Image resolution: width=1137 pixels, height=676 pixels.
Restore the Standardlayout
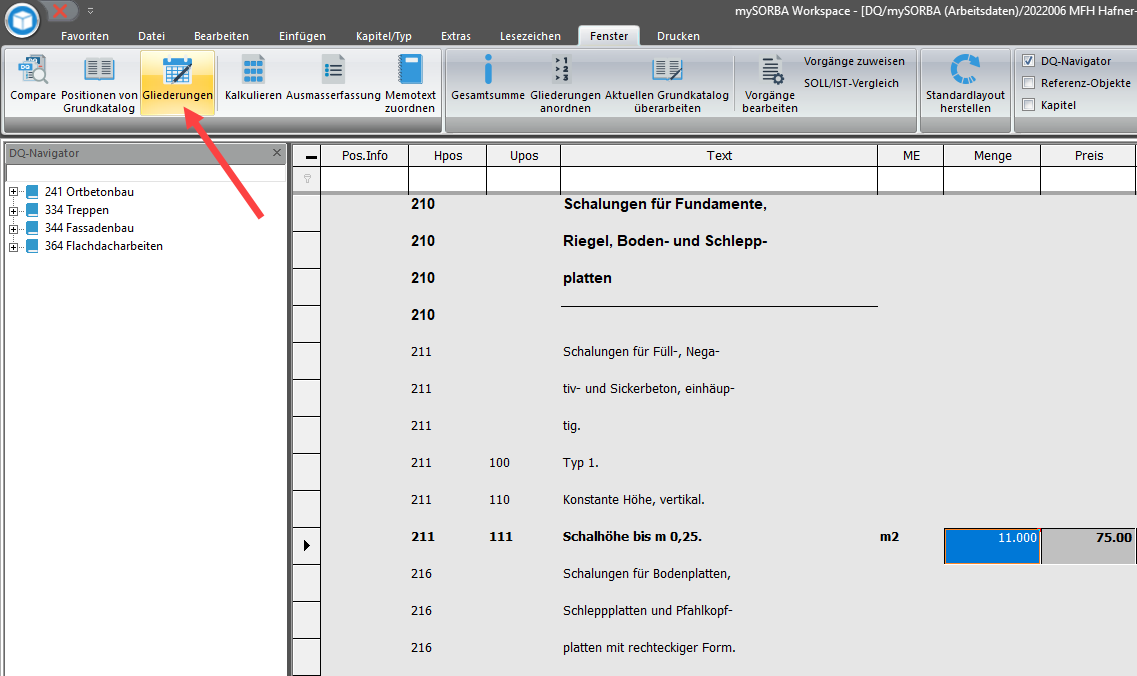965,83
